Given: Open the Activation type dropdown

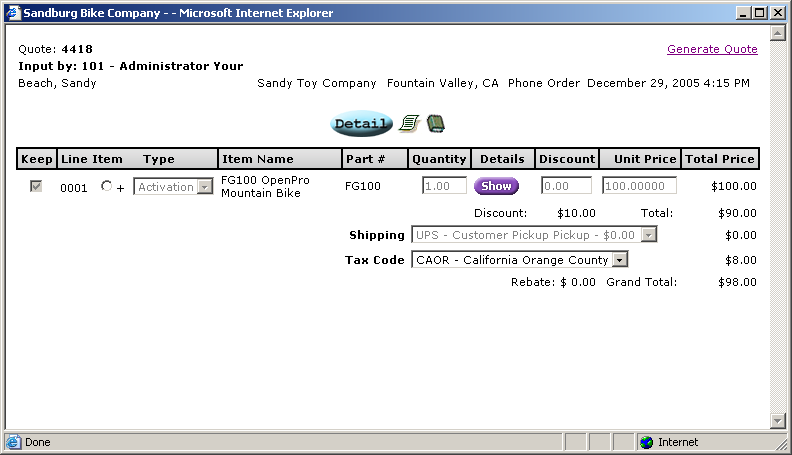Looking at the screenshot, I should [205, 186].
